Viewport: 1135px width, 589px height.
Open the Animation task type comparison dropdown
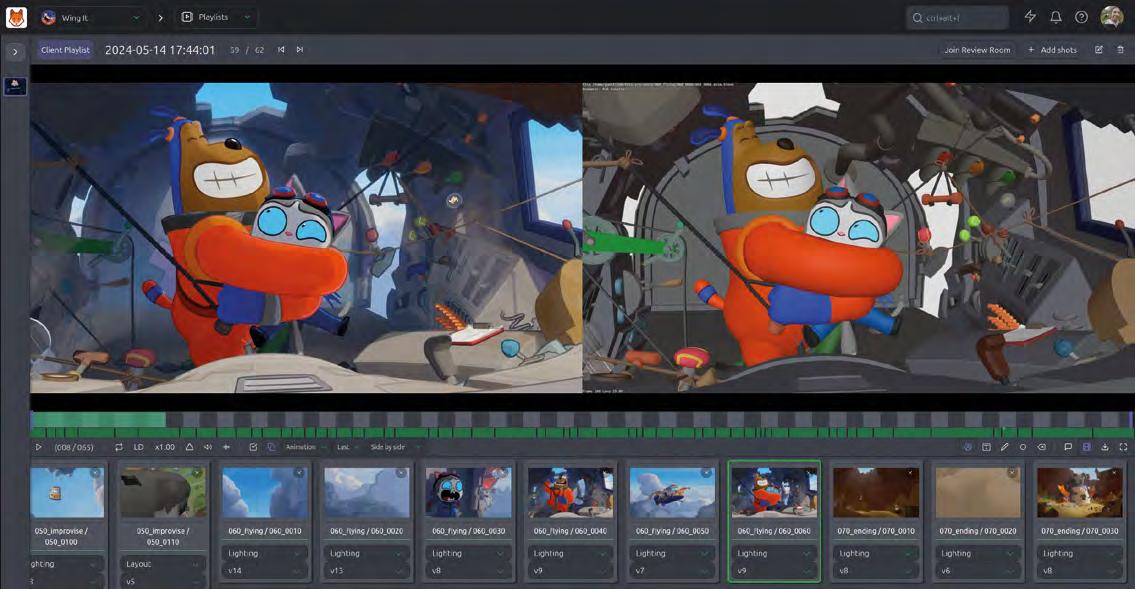tap(305, 447)
